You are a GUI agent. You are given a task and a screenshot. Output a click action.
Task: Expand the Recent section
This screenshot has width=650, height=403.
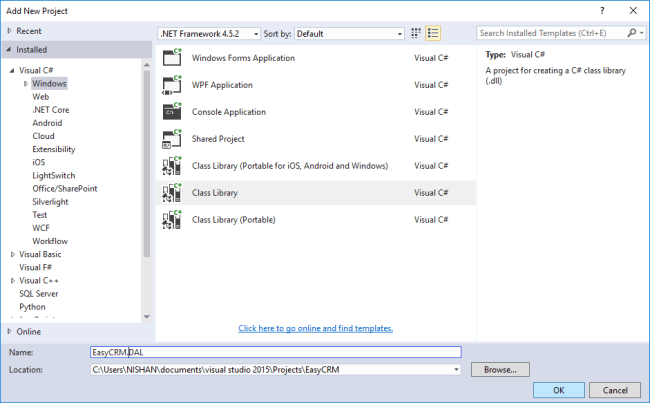9,31
